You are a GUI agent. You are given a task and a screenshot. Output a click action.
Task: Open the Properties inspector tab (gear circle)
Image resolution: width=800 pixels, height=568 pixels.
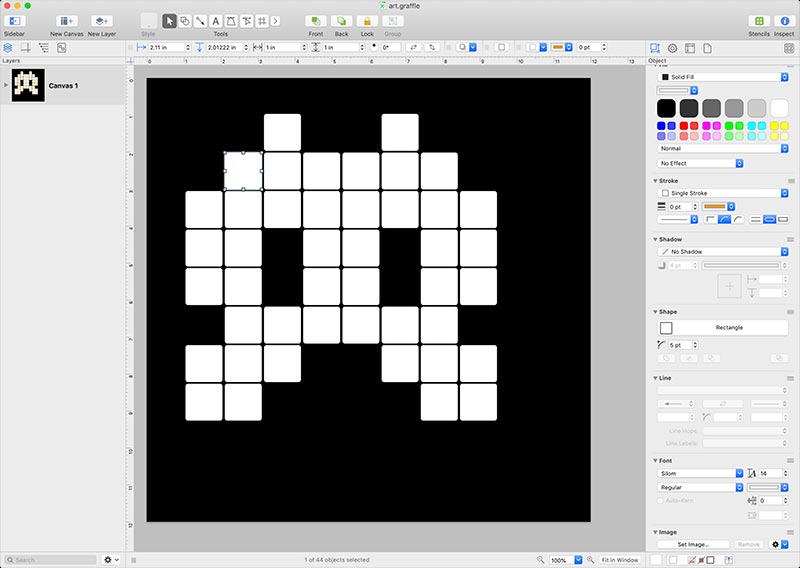click(x=672, y=48)
